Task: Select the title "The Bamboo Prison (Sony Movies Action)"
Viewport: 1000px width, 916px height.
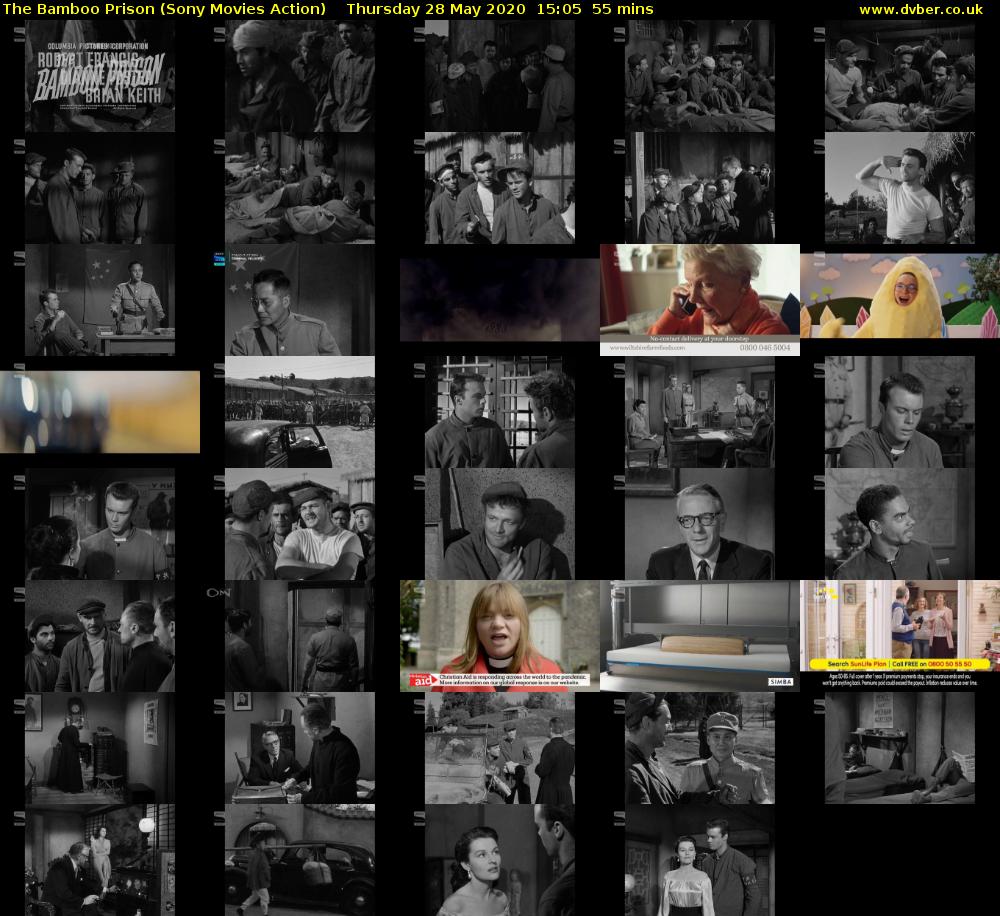Action: point(164,9)
